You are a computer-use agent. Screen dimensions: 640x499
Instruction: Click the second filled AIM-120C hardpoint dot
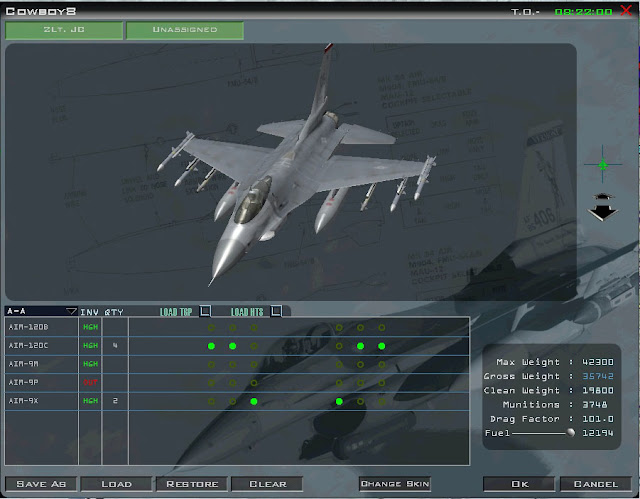233,346
